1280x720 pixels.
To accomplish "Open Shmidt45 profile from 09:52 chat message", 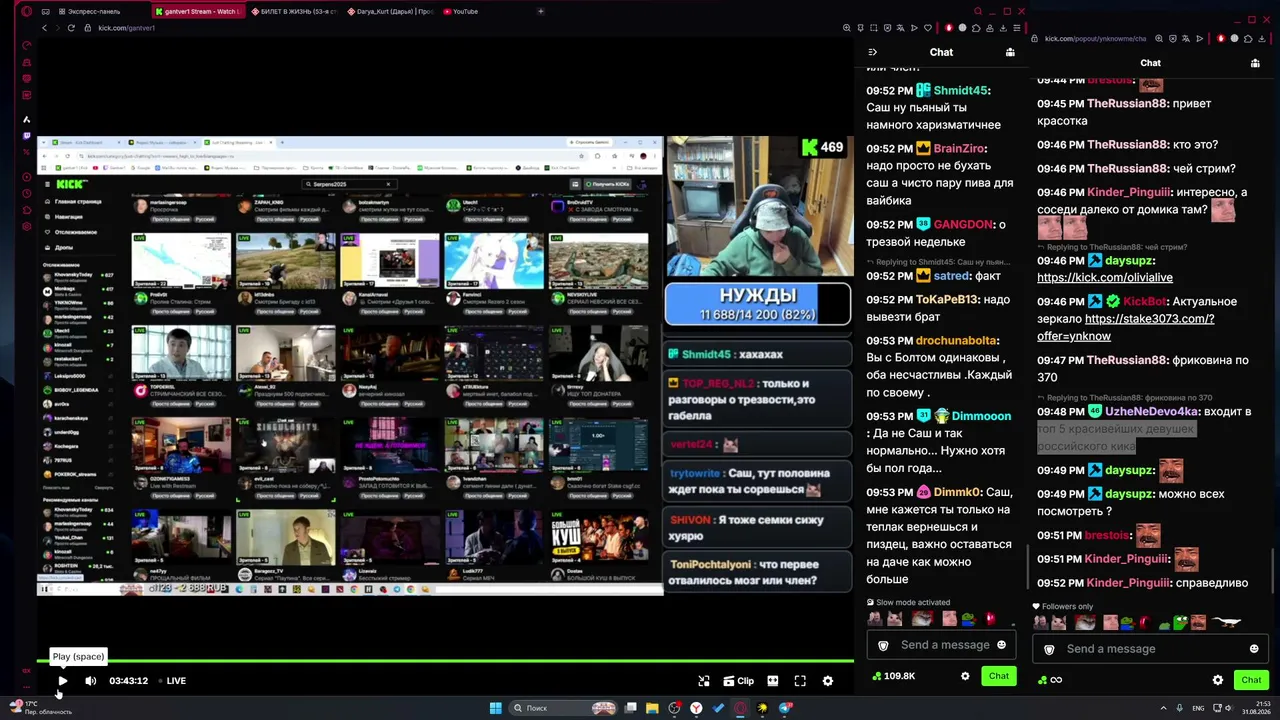I will pyautogui.click(x=961, y=91).
